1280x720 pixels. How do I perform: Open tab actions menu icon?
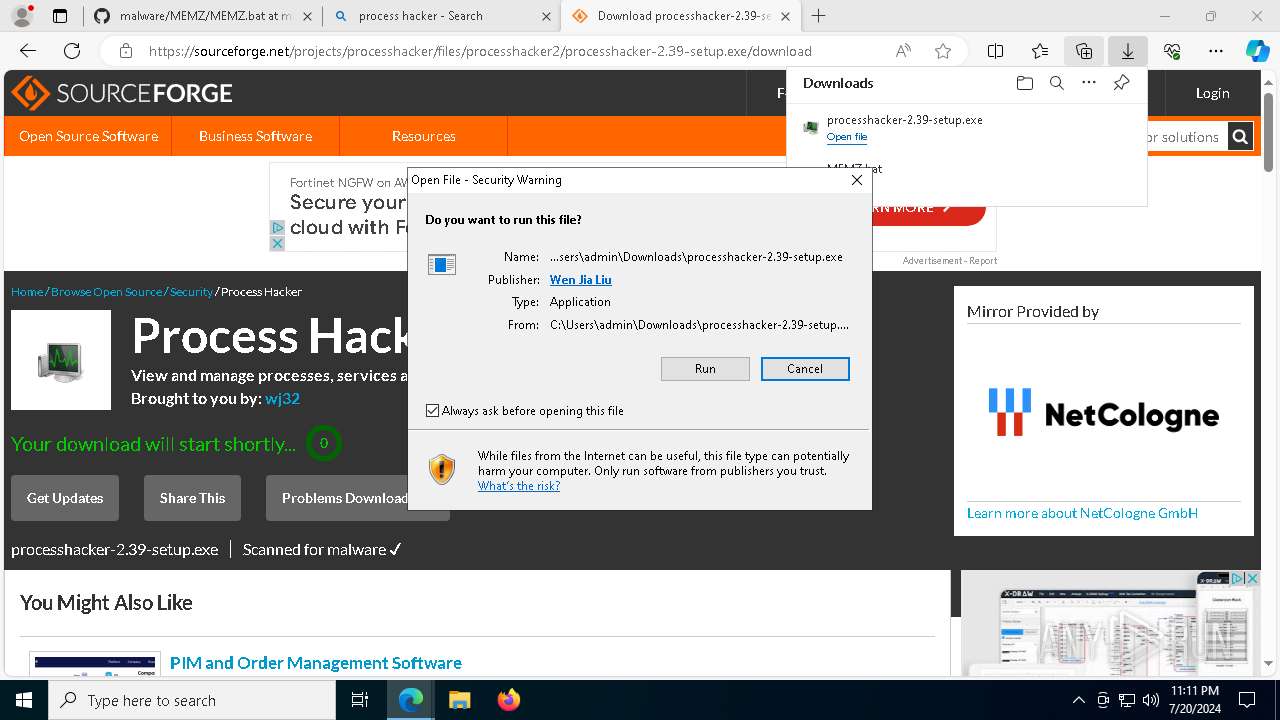coord(60,15)
